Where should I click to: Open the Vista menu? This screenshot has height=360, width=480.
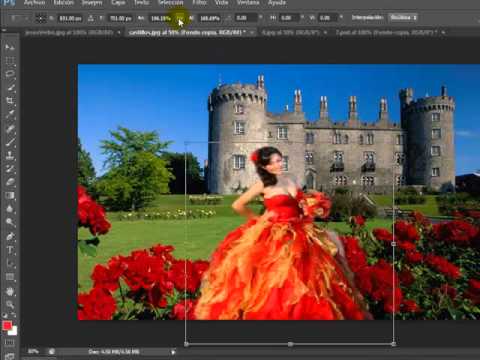click(221, 3)
